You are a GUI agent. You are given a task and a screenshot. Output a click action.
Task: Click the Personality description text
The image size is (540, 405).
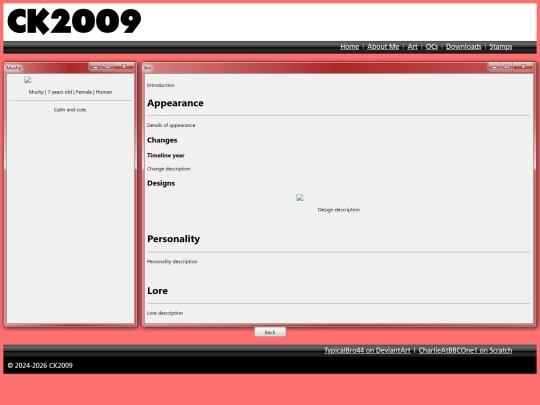click(172, 262)
